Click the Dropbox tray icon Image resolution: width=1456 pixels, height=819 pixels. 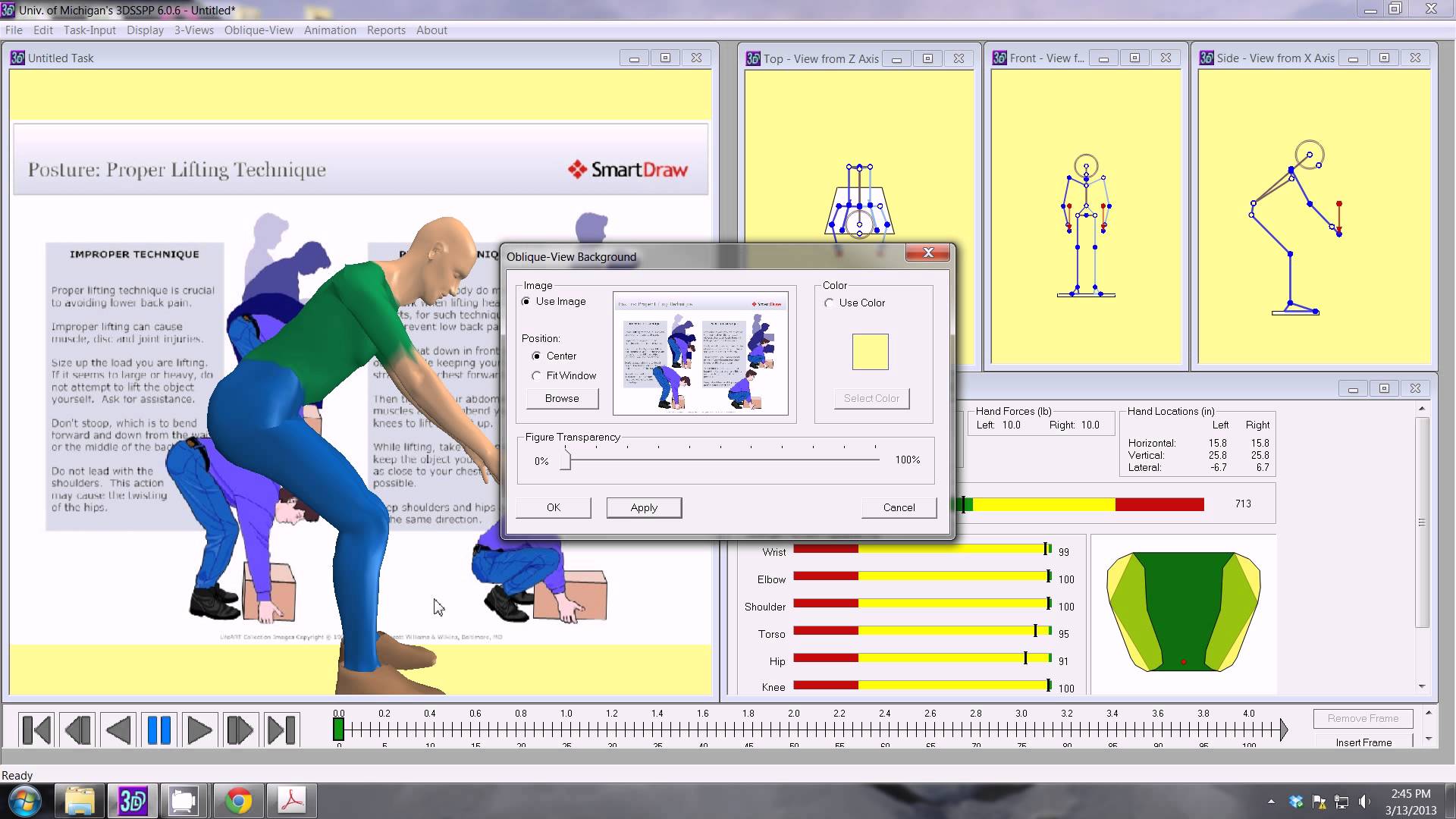click(1296, 802)
